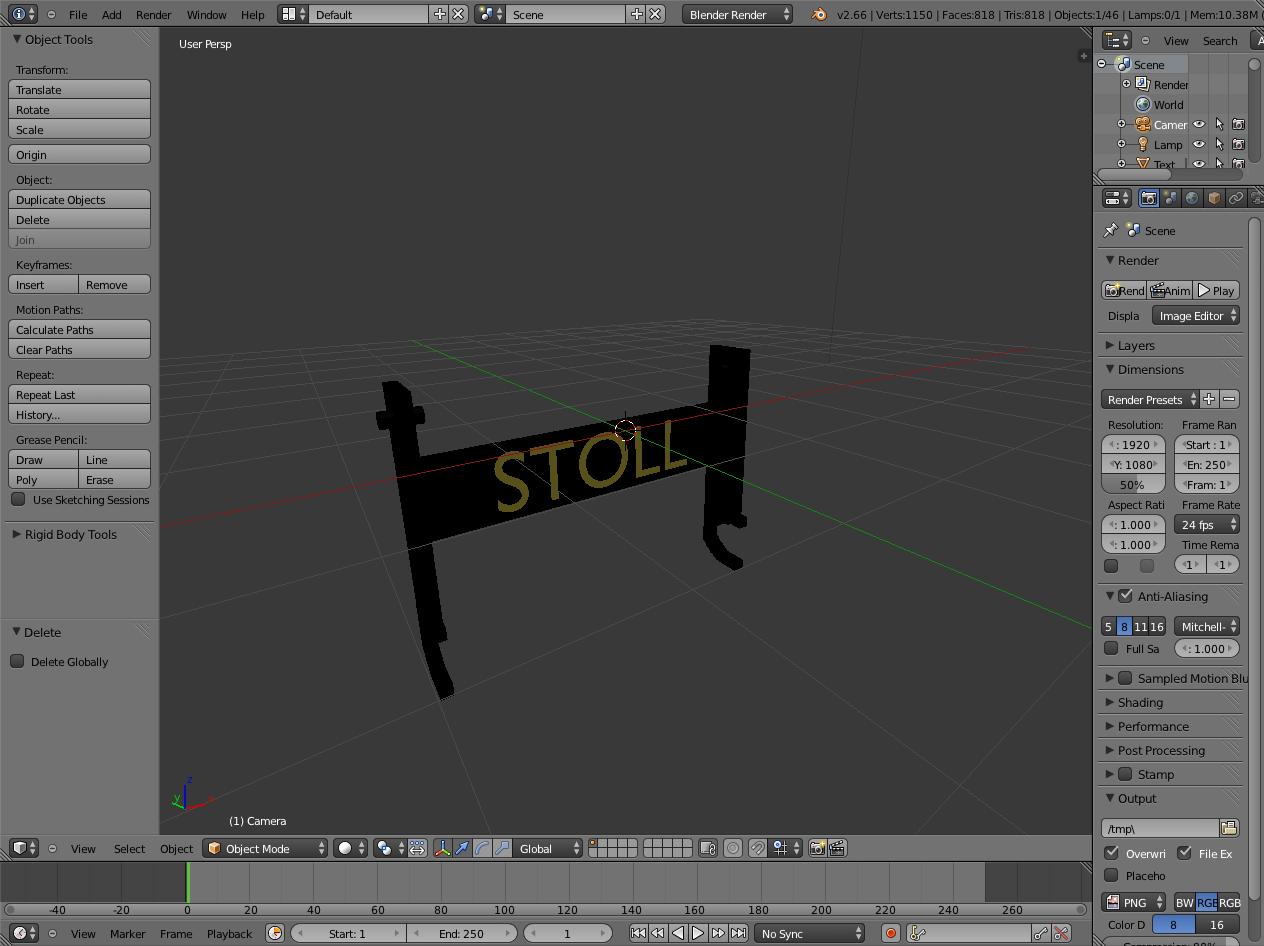Screen dimensions: 1264x946
Task: Enable the Placeholder checkbox
Action: click(x=1111, y=875)
